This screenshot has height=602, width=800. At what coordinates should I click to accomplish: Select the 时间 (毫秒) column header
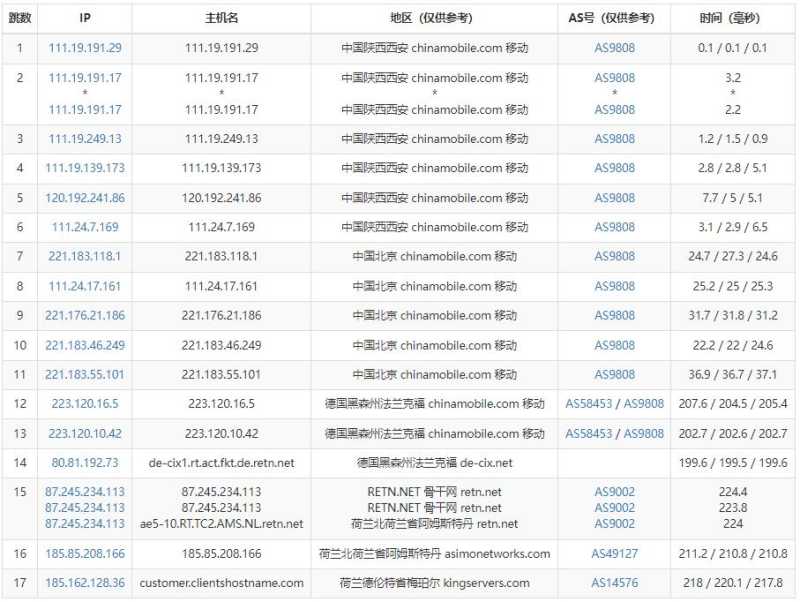point(733,18)
